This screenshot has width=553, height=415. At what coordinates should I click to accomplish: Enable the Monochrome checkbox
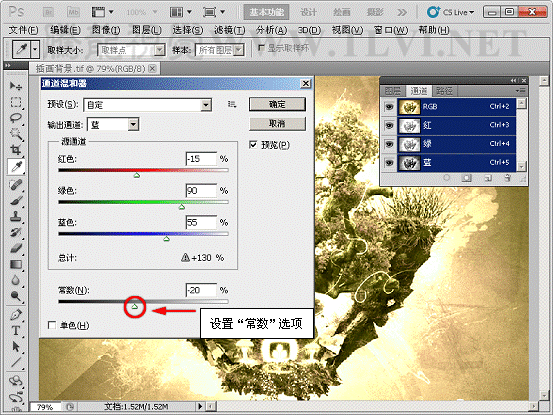(52, 325)
